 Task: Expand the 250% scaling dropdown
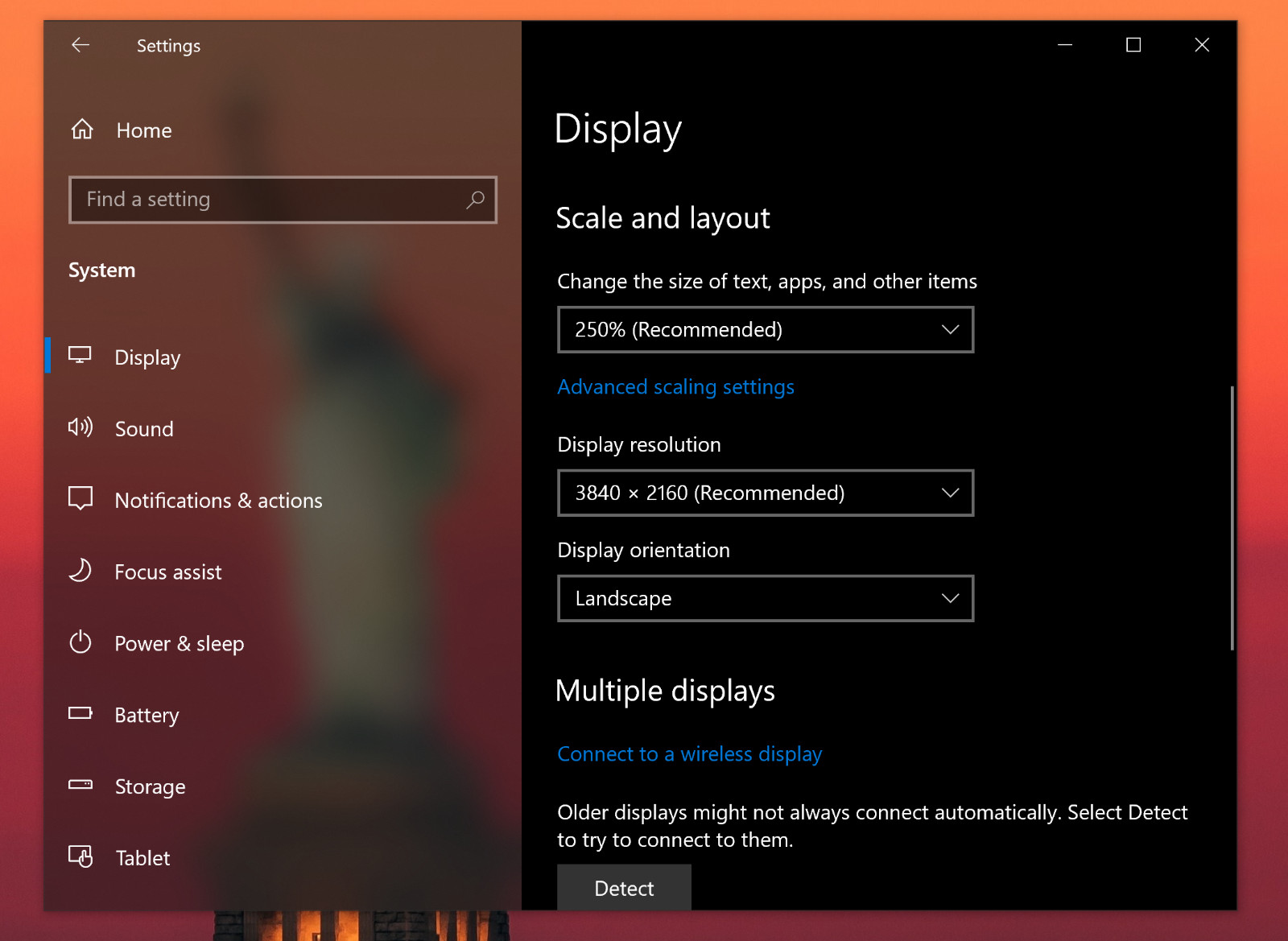(x=766, y=329)
